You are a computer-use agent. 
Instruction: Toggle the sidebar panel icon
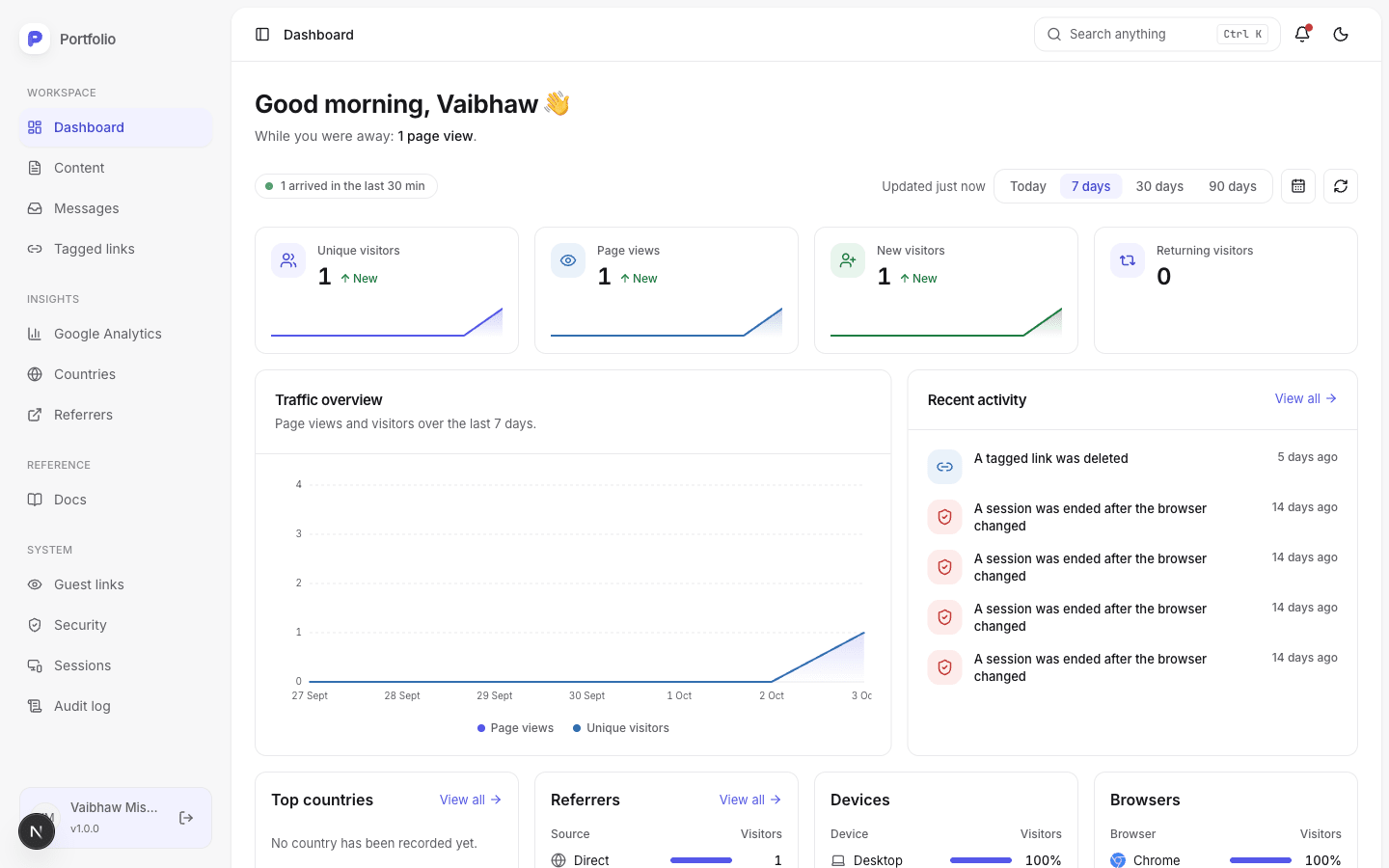click(x=262, y=35)
